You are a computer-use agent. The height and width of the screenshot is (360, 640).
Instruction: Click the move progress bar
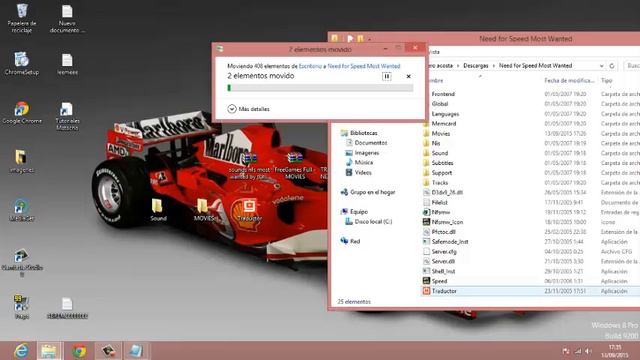pos(320,88)
